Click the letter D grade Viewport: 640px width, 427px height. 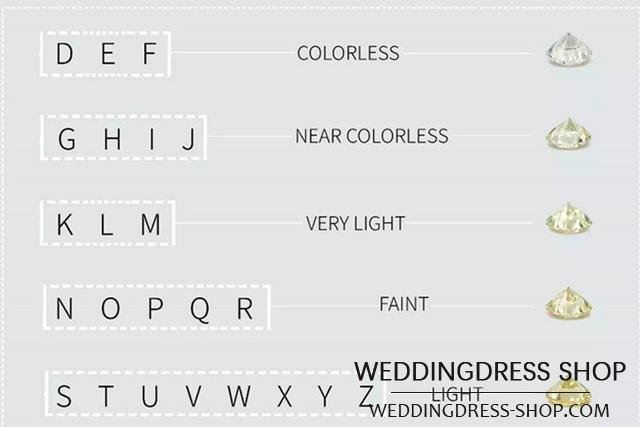pyautogui.click(x=64, y=53)
